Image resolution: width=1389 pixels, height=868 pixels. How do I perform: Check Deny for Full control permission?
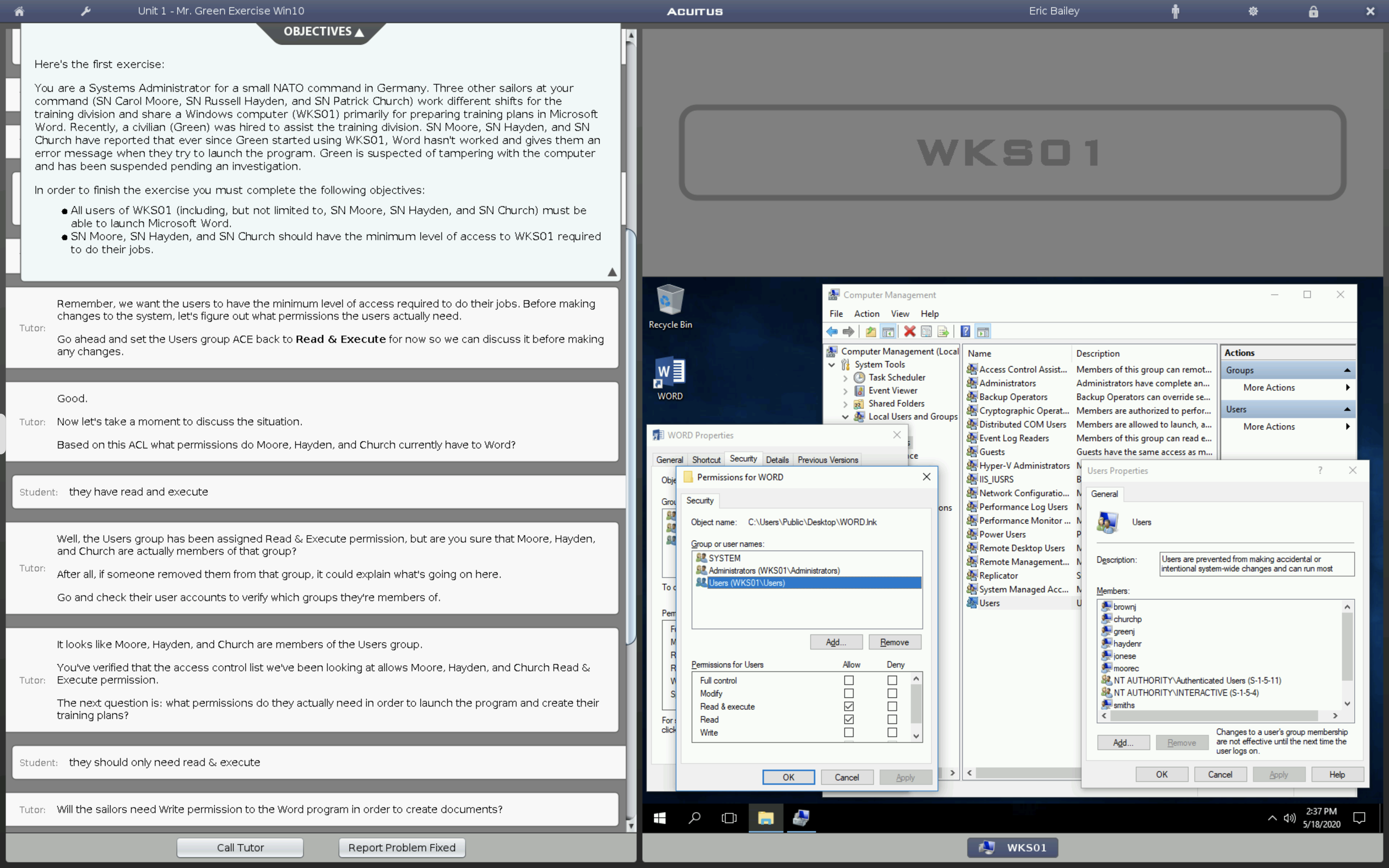[x=892, y=680]
